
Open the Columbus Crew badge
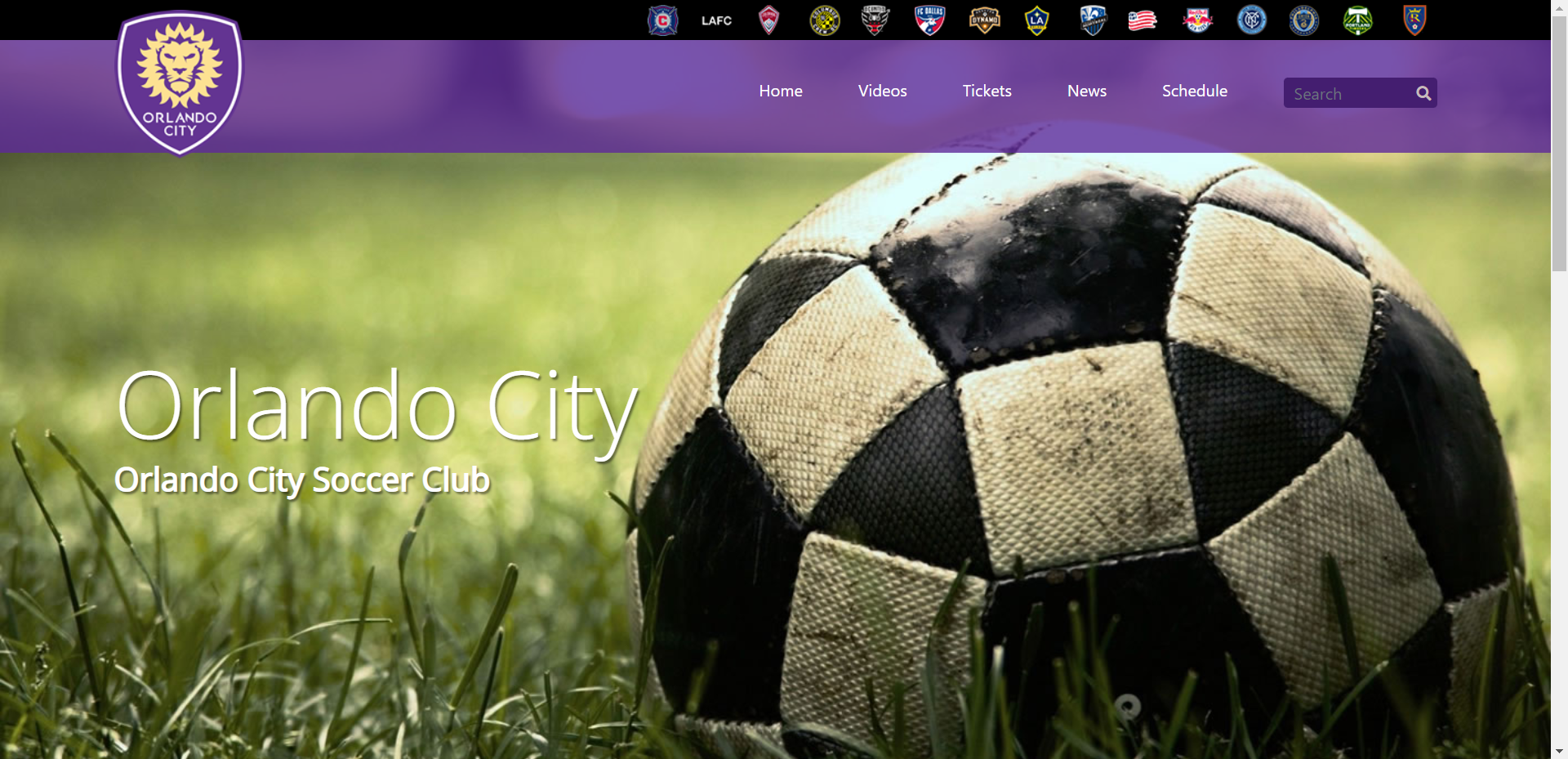pyautogui.click(x=822, y=20)
